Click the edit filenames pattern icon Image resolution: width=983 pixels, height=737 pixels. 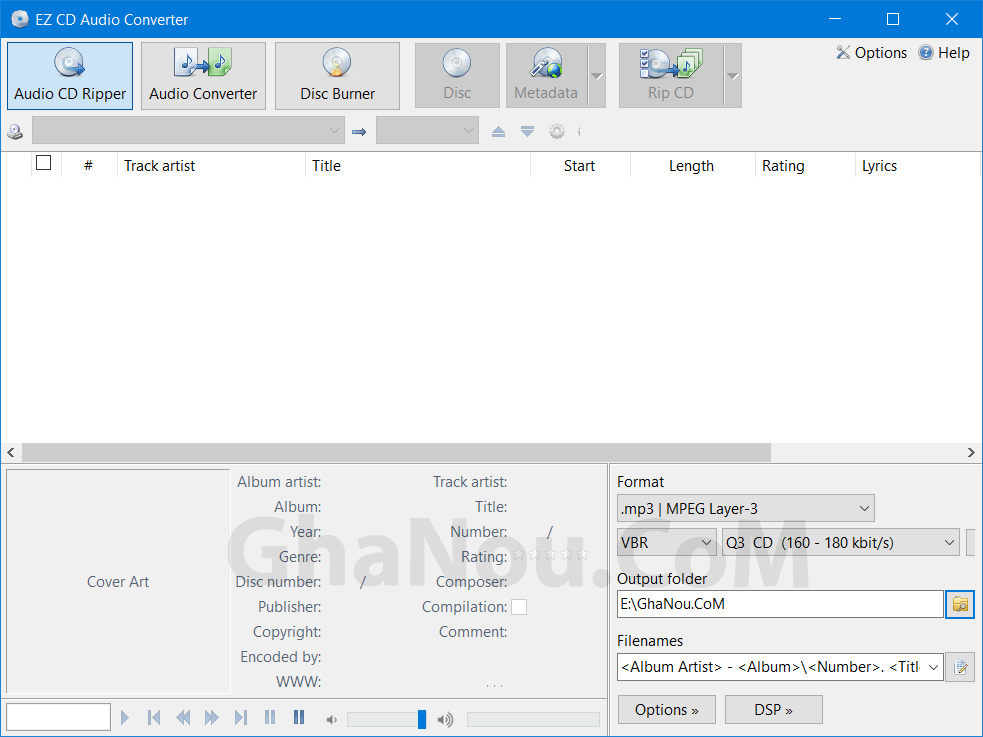960,667
